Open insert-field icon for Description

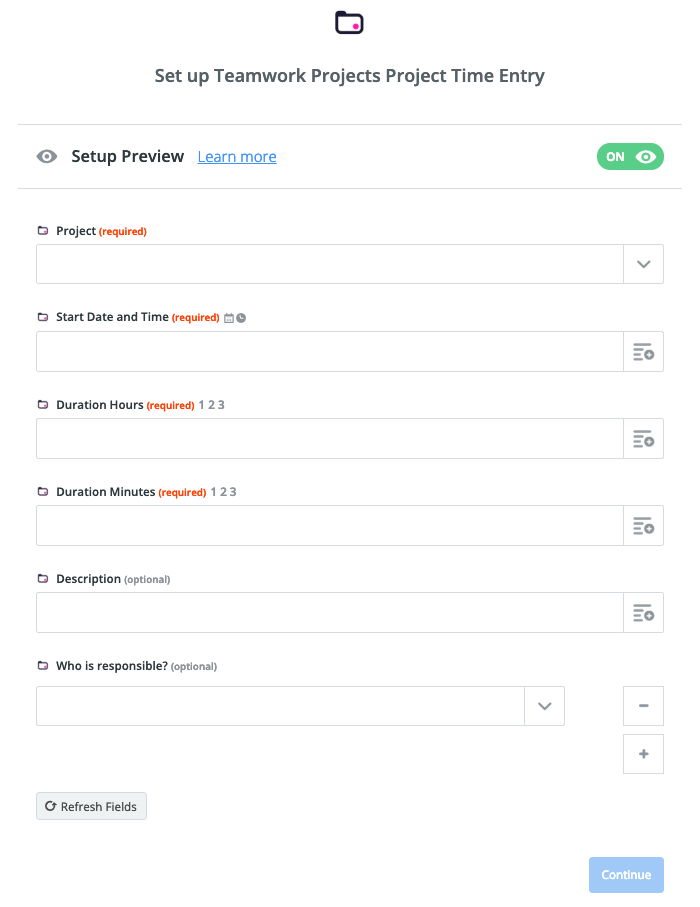[x=643, y=613]
